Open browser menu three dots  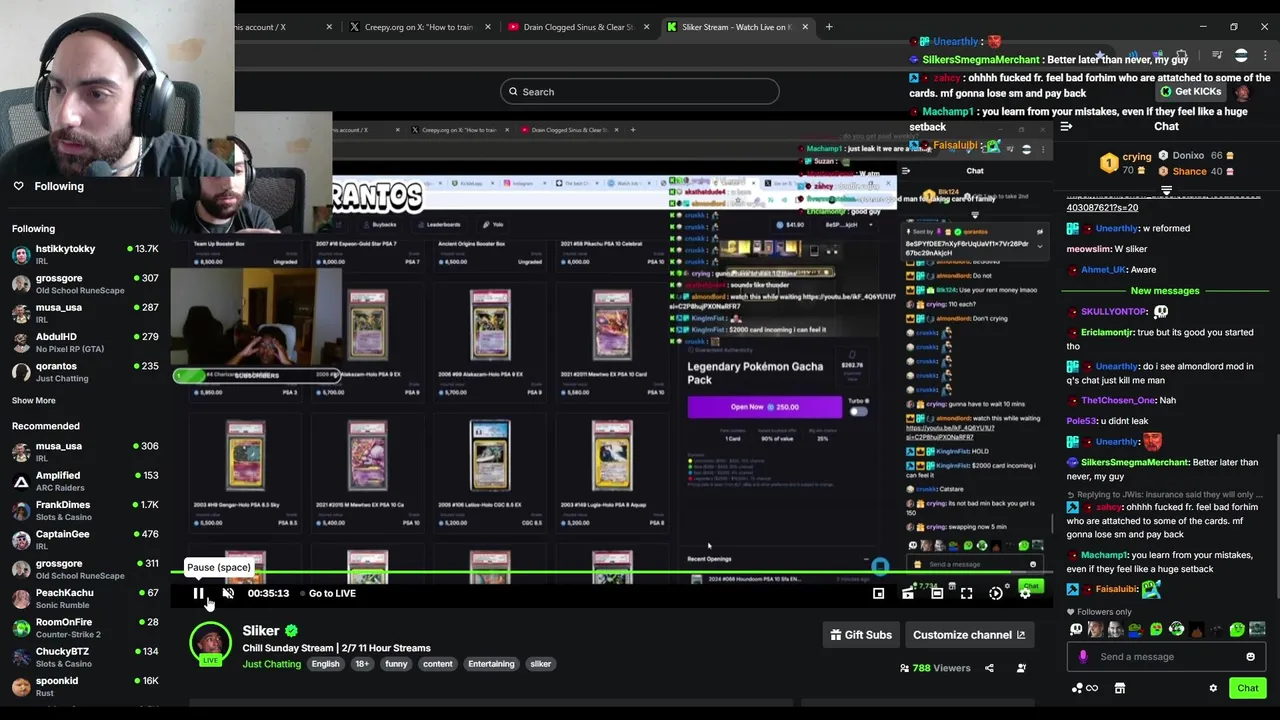[1265, 56]
